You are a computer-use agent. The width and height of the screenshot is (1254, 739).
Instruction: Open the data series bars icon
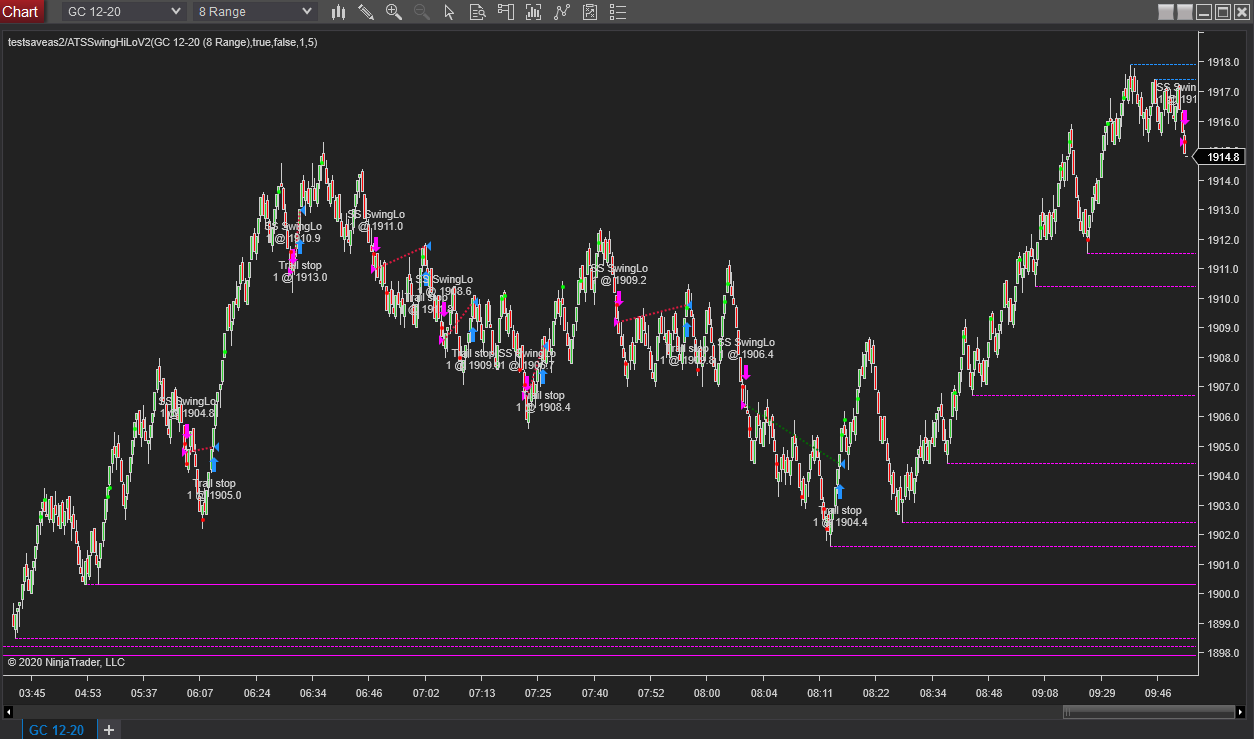(x=533, y=12)
